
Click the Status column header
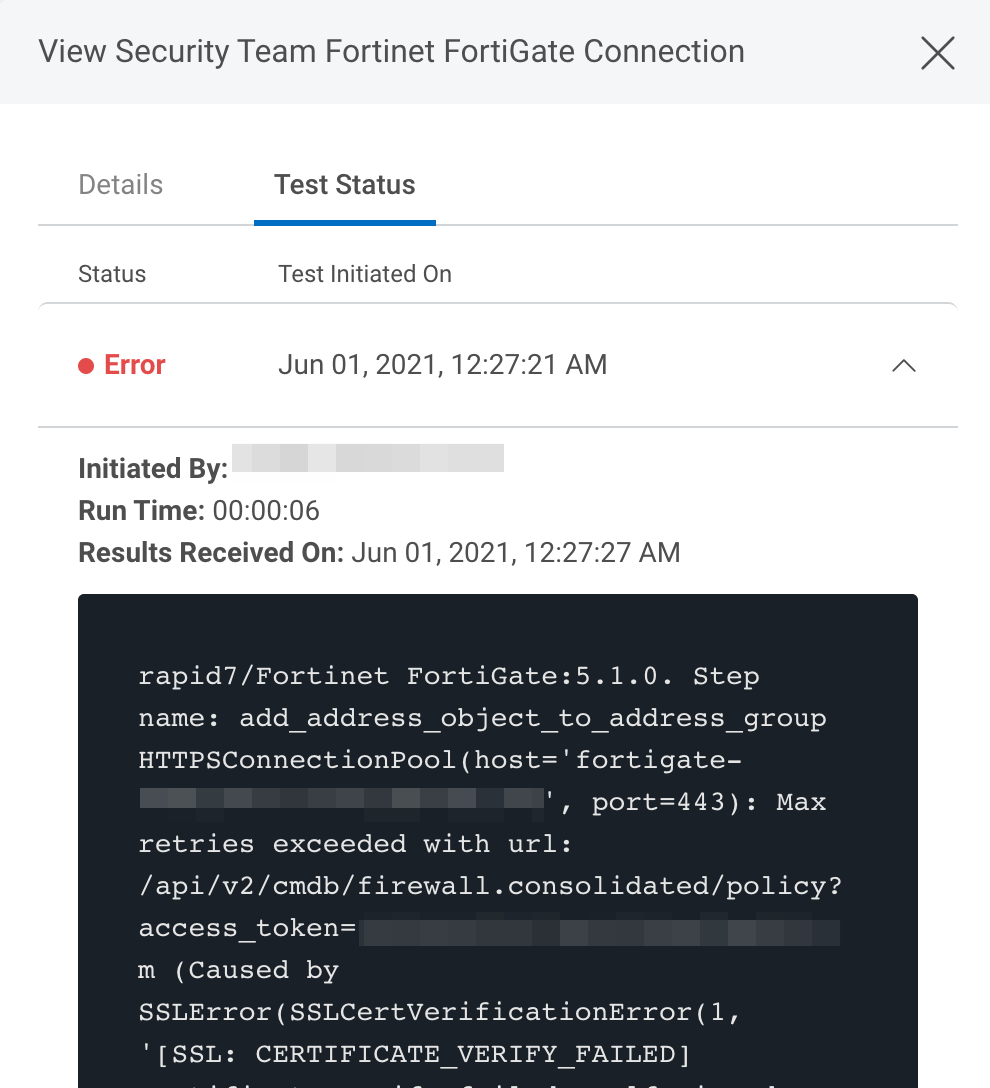pos(112,274)
